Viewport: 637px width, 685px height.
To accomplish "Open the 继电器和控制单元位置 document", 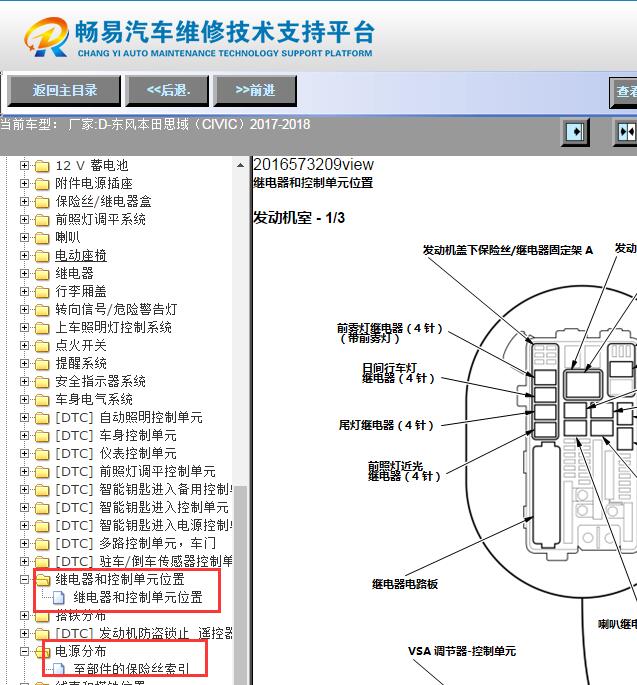I will click(138, 597).
